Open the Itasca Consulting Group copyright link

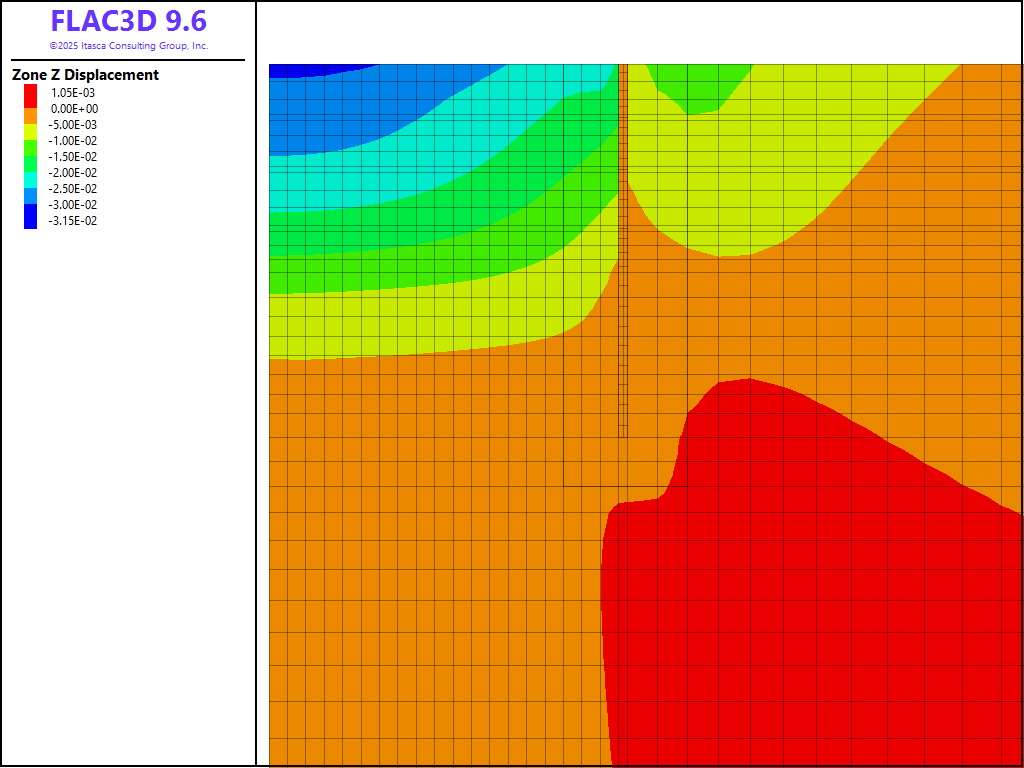128,46
